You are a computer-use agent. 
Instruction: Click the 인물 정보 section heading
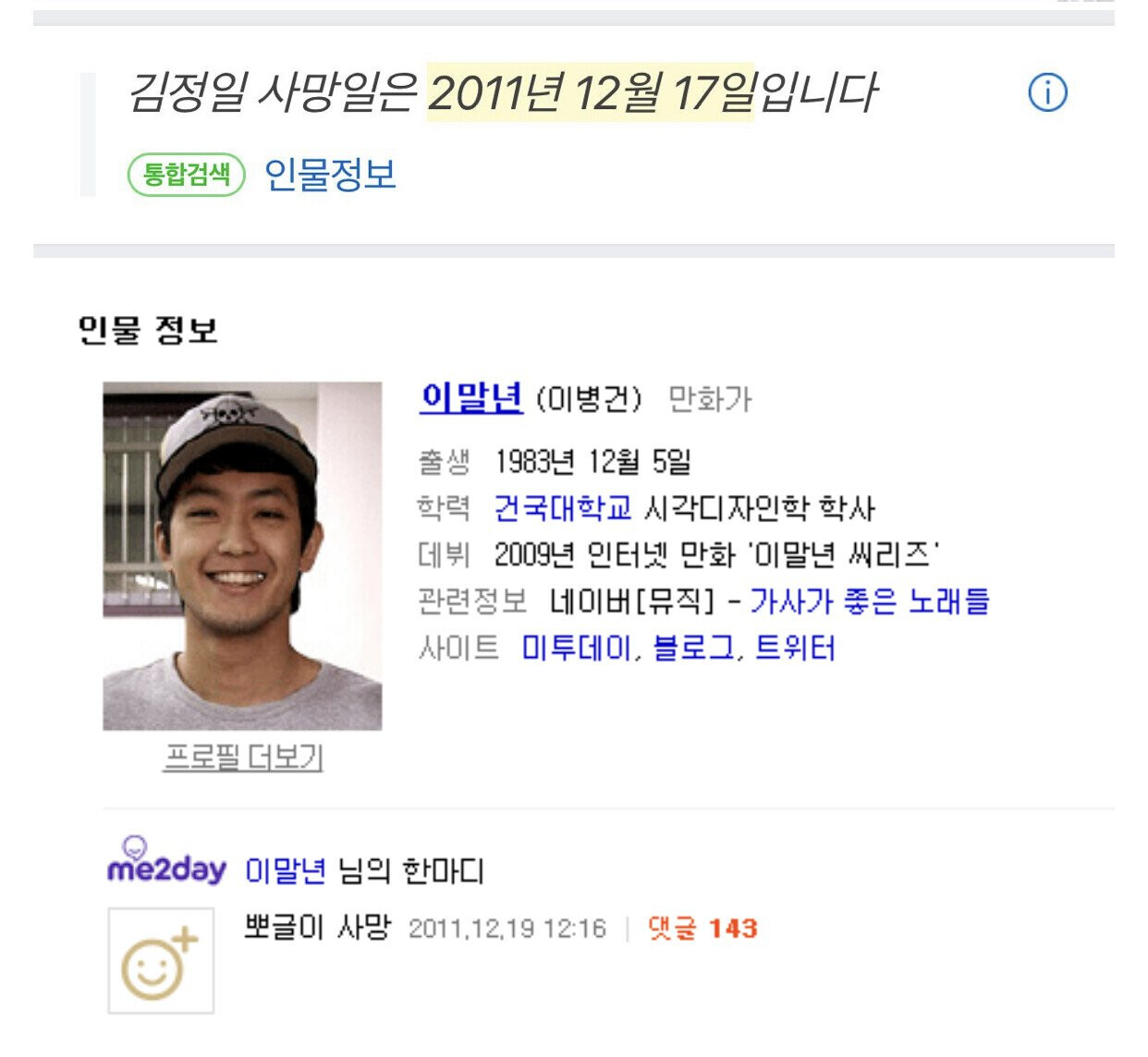(148, 330)
